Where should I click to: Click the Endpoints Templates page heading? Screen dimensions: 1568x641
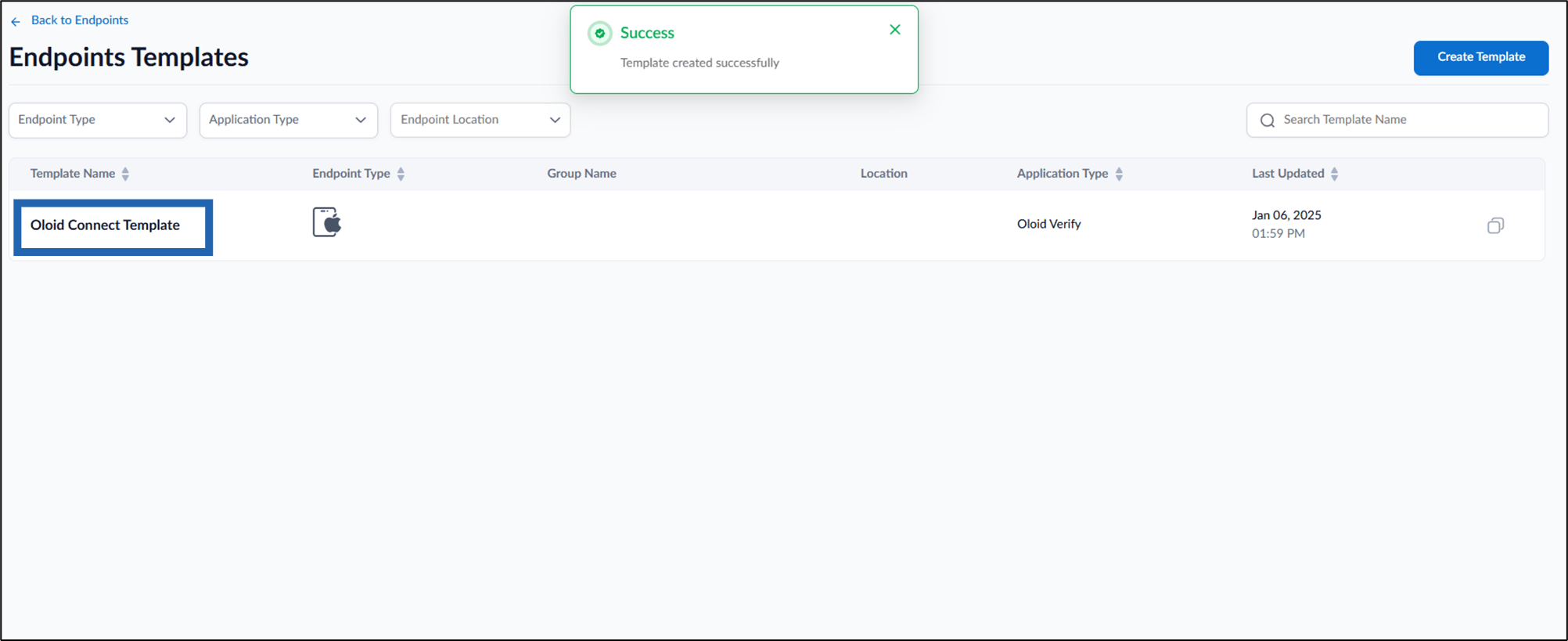129,57
